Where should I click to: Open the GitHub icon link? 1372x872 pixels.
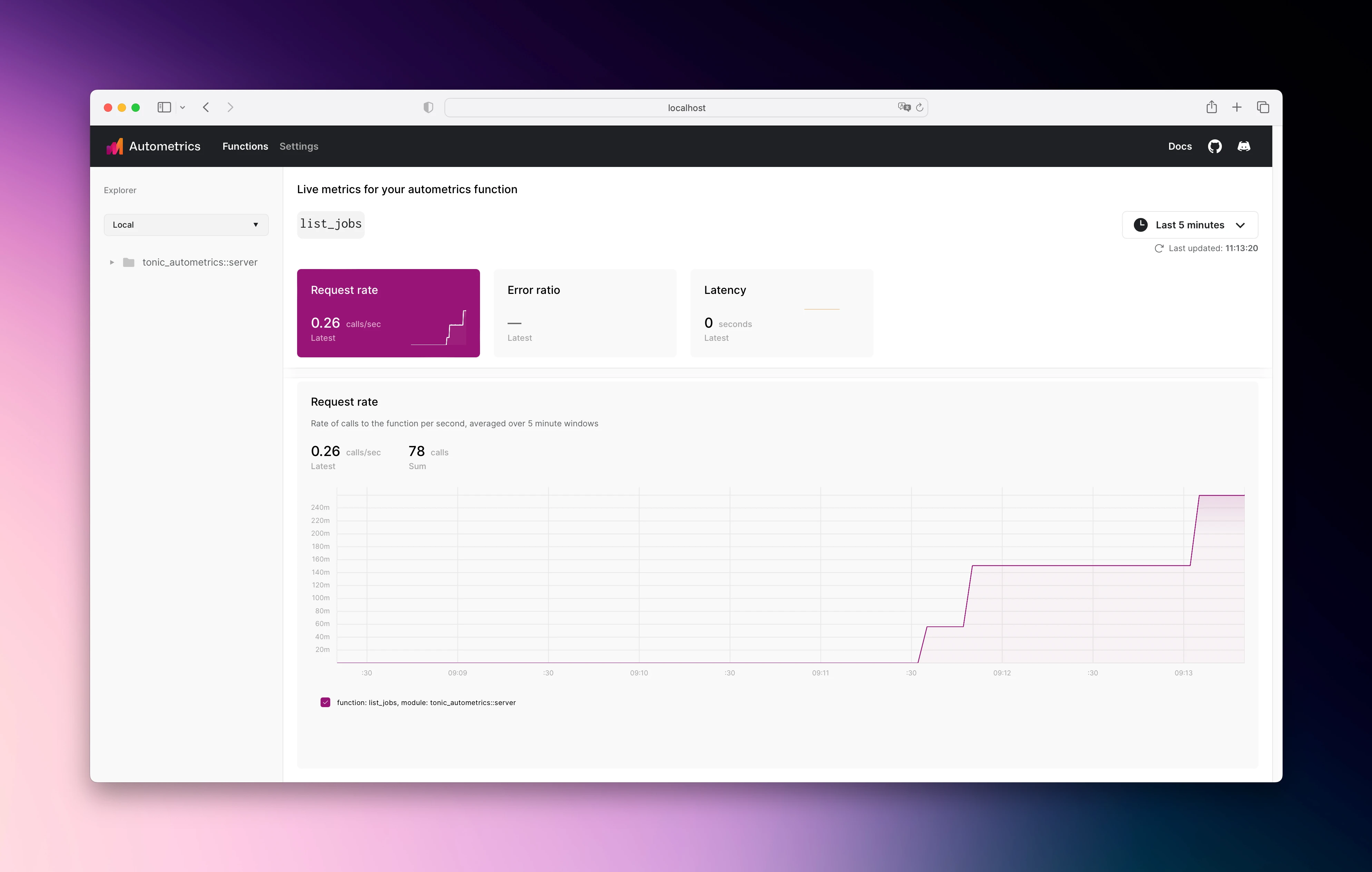pos(1215,146)
